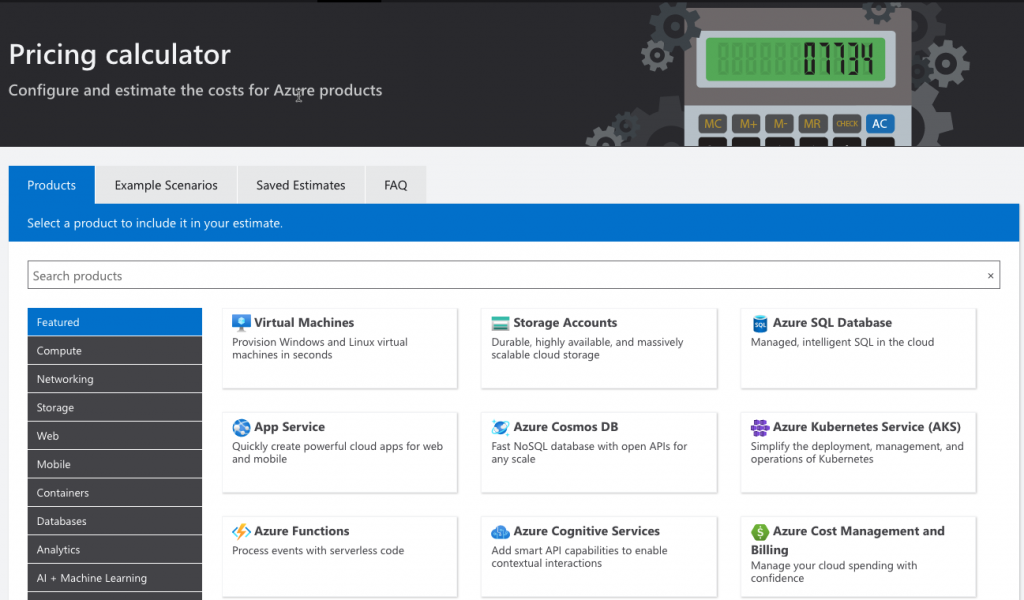Open the Saved Estimates tab
Image resolution: width=1024 pixels, height=600 pixels.
(300, 185)
